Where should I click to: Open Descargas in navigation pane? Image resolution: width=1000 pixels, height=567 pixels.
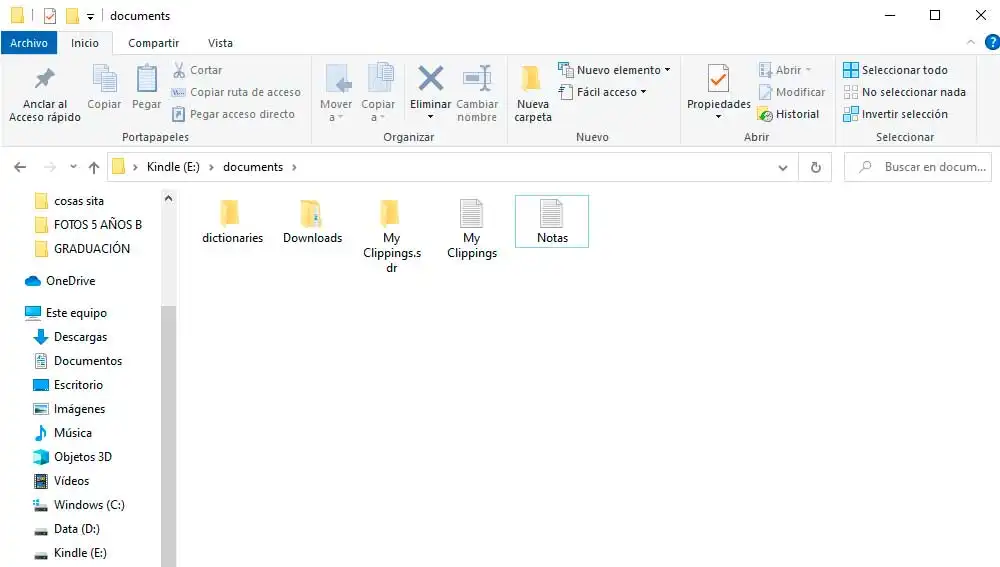(70, 337)
